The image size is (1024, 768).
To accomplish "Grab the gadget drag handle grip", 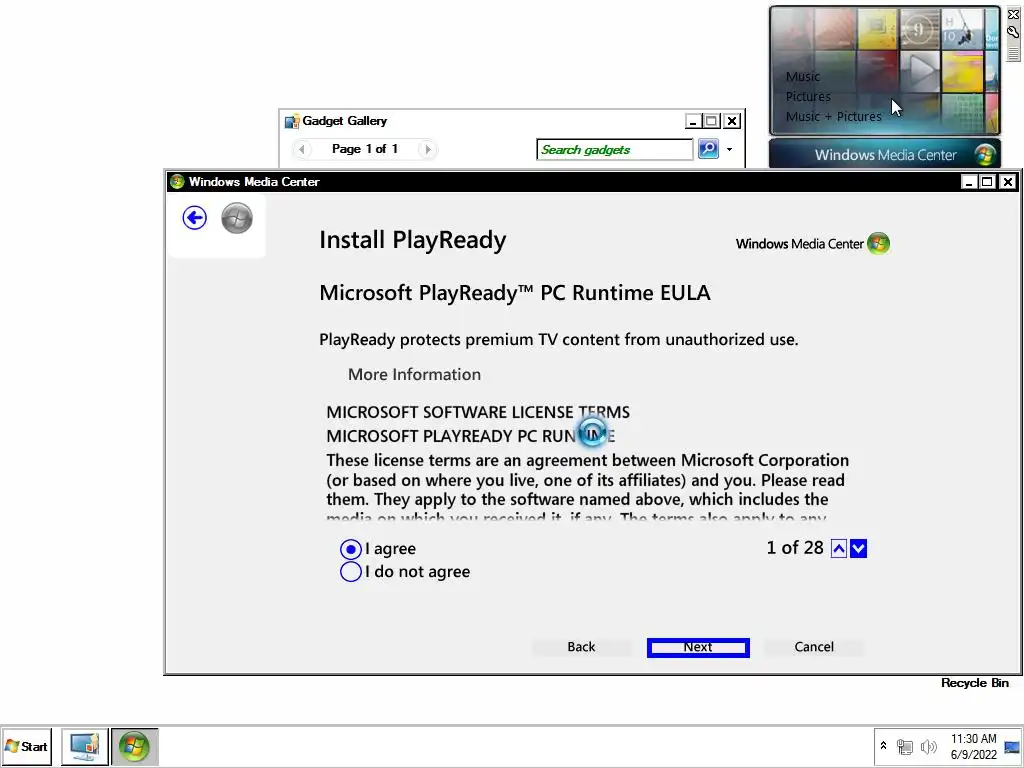I will 1013,53.
